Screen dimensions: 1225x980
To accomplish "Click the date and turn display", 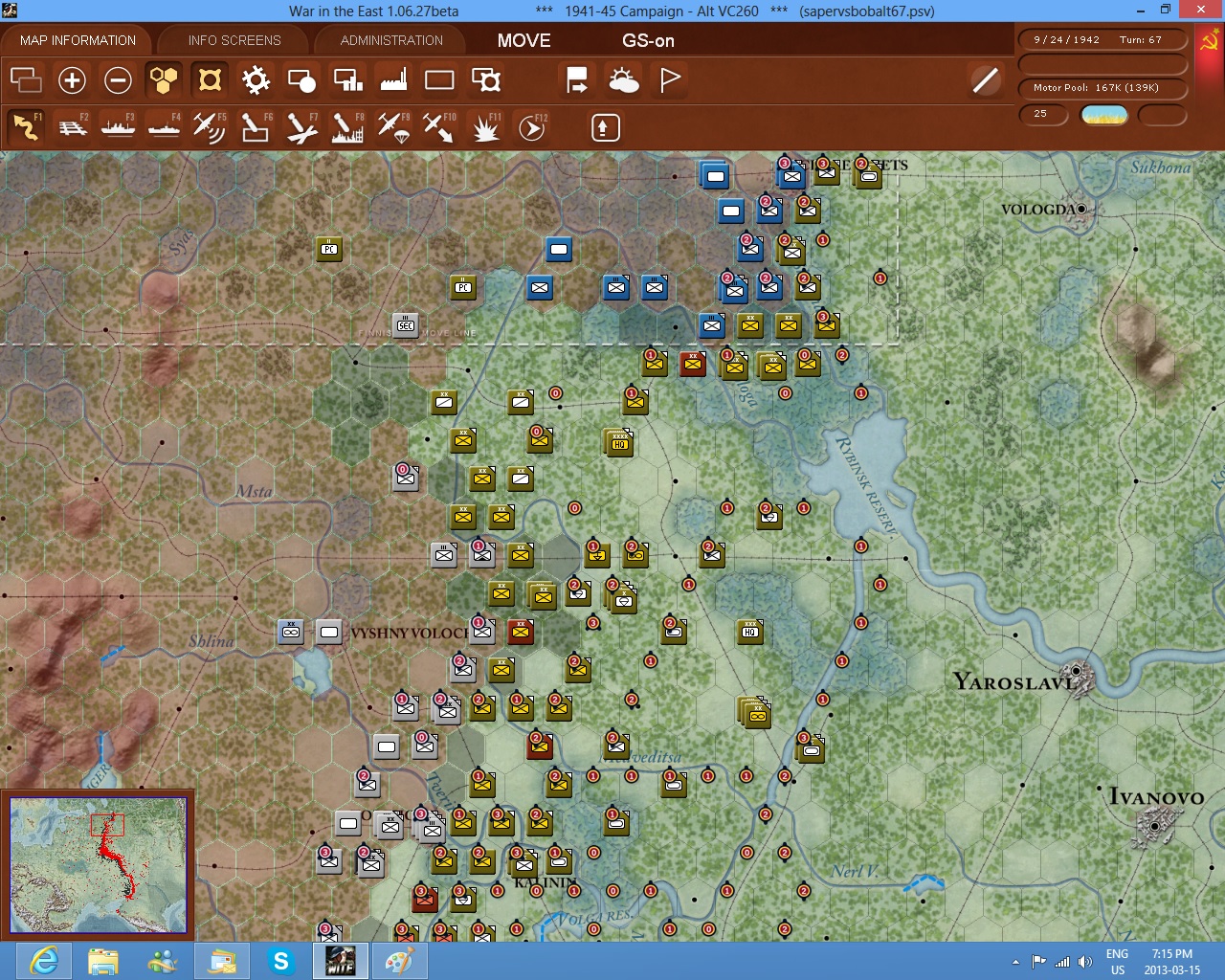I will pyautogui.click(x=1102, y=40).
